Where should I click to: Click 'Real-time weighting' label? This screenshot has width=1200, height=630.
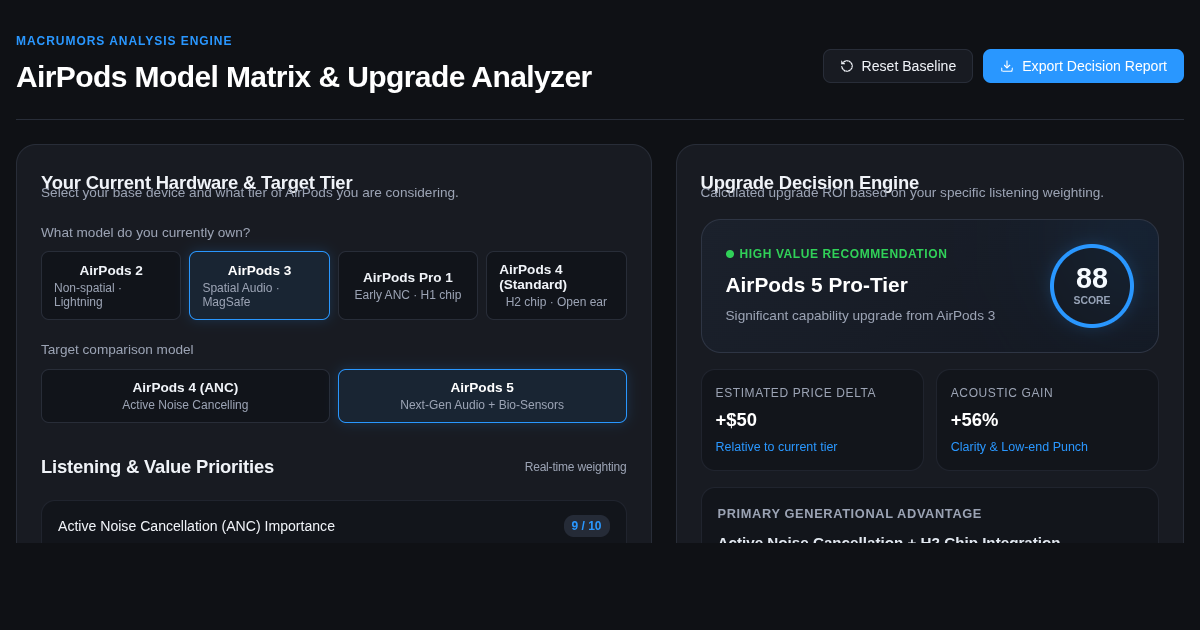[x=576, y=467]
